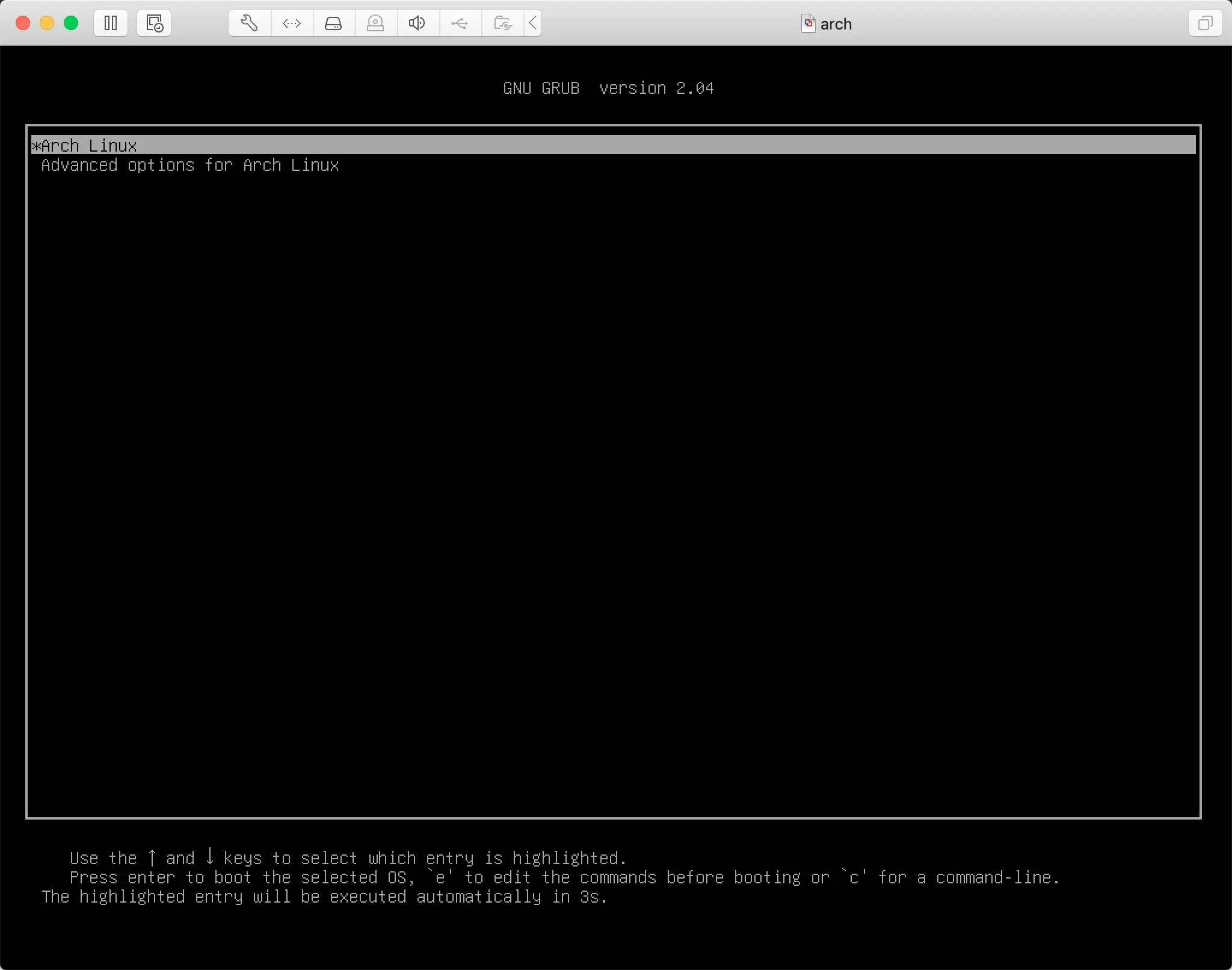Close the arch VM window
Viewport: 1232px width, 970px height.
(x=23, y=23)
